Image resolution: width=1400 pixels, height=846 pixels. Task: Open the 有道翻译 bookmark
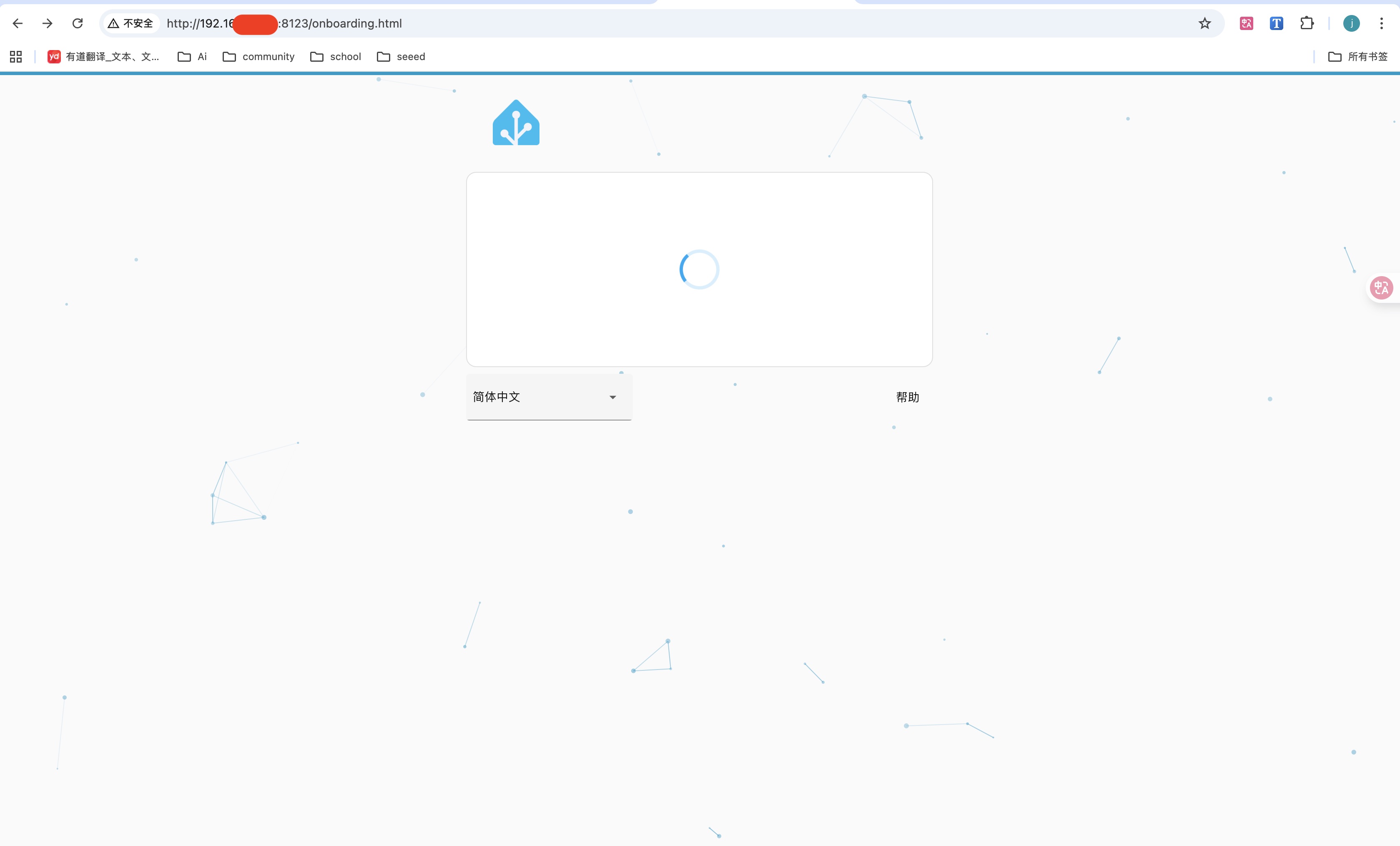(103, 56)
